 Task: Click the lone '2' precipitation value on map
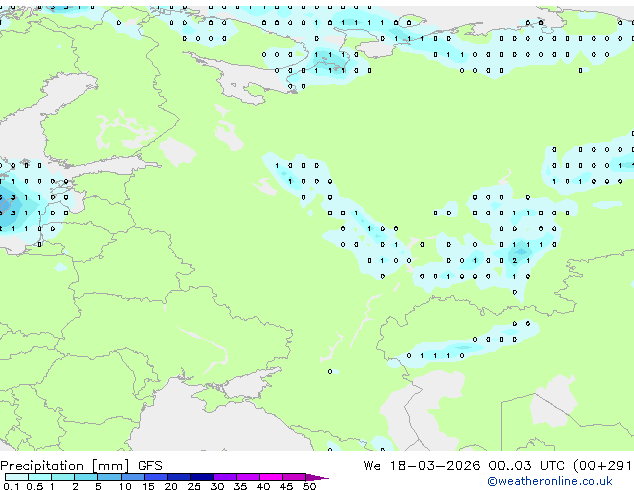pos(514,261)
